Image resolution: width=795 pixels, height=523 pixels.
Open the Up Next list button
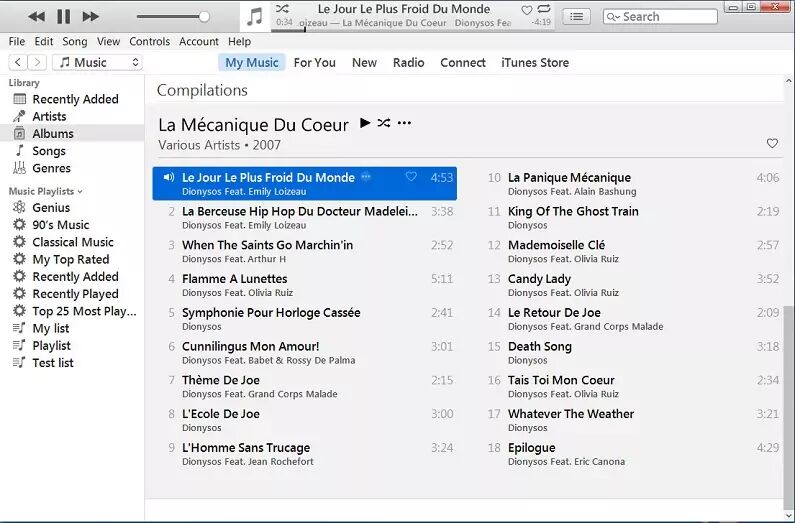point(576,17)
